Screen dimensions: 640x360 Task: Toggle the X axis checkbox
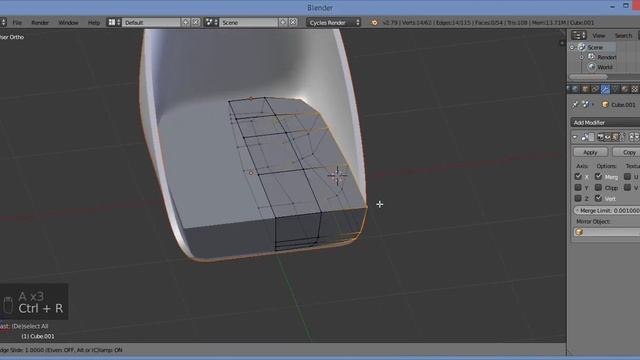pyautogui.click(x=578, y=176)
